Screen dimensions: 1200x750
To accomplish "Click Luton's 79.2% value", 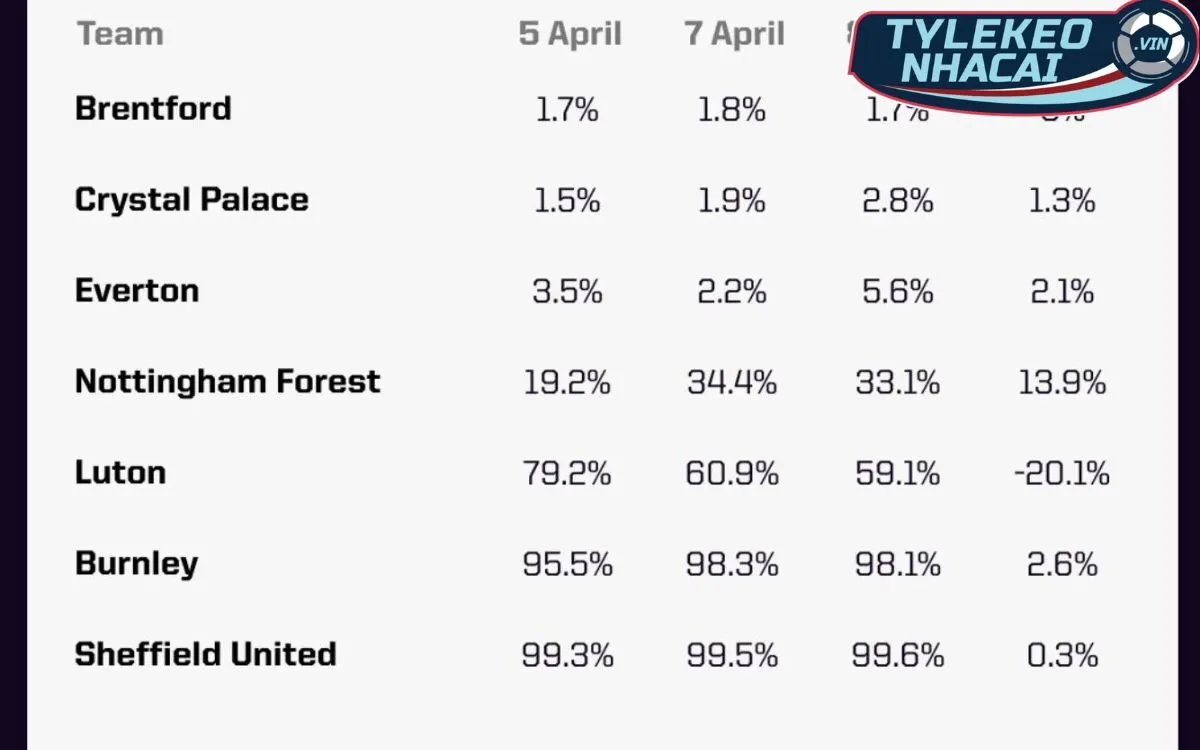I will click(567, 473).
